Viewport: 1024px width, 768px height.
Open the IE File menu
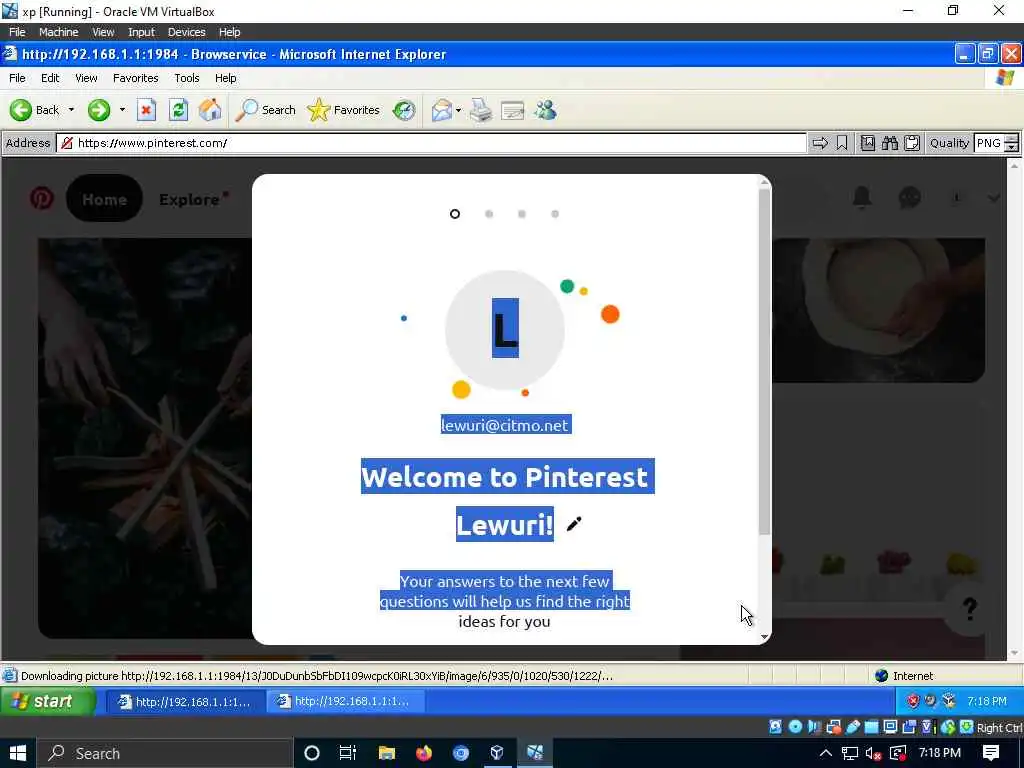coord(18,78)
